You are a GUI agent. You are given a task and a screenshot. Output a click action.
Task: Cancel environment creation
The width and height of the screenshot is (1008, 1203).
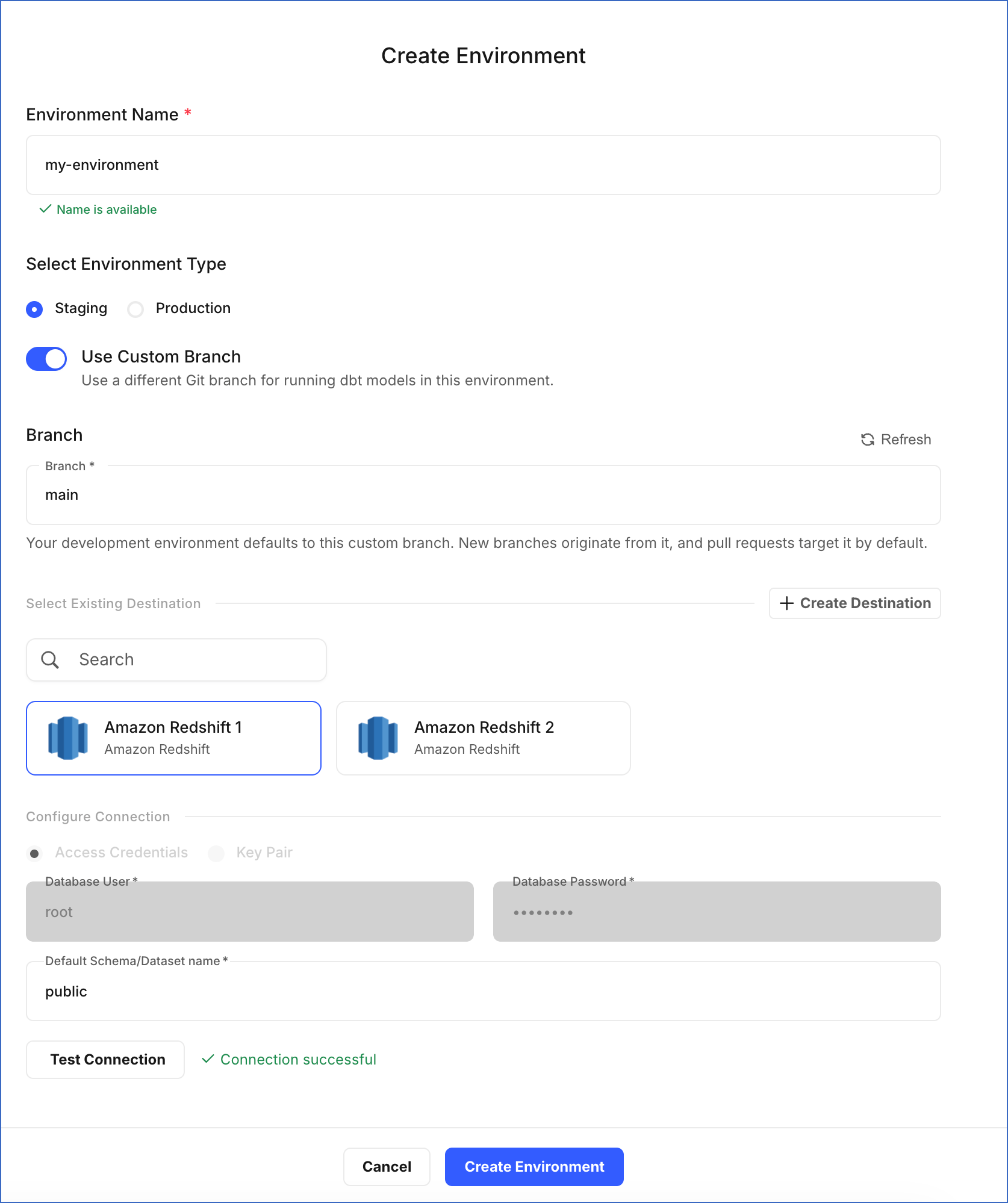(387, 1167)
